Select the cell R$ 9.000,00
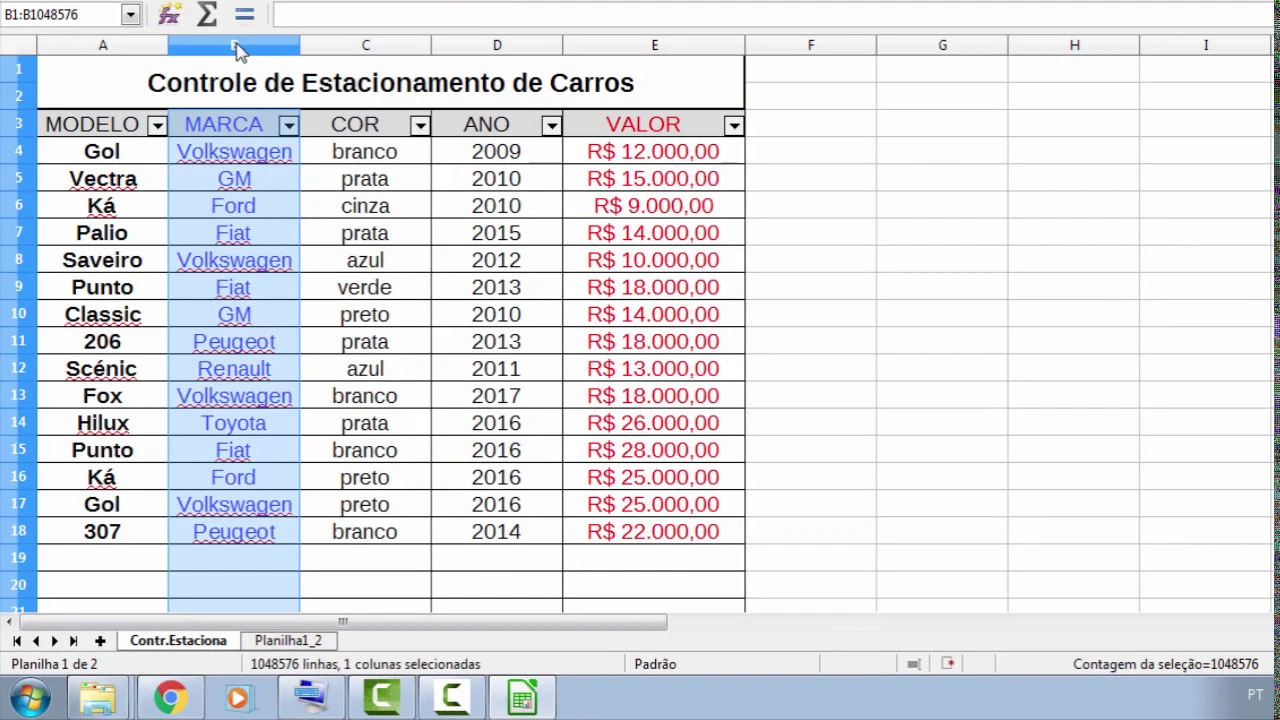The width and height of the screenshot is (1280, 720). [x=654, y=205]
